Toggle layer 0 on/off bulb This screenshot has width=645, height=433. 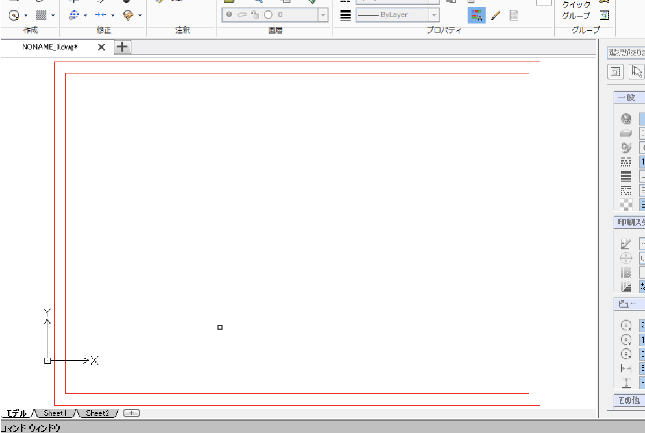tap(229, 14)
